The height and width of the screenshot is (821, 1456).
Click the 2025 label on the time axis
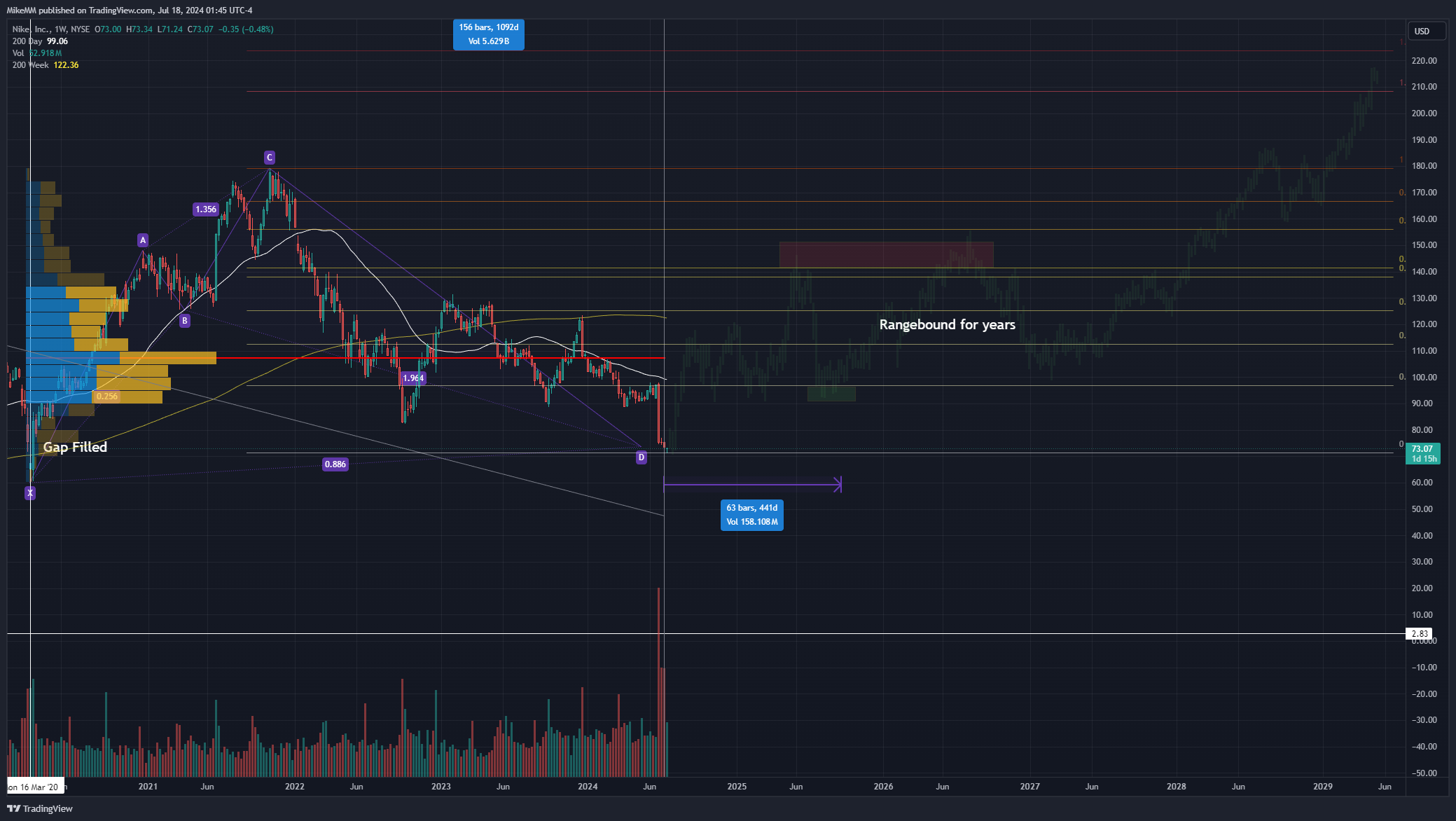pos(737,787)
